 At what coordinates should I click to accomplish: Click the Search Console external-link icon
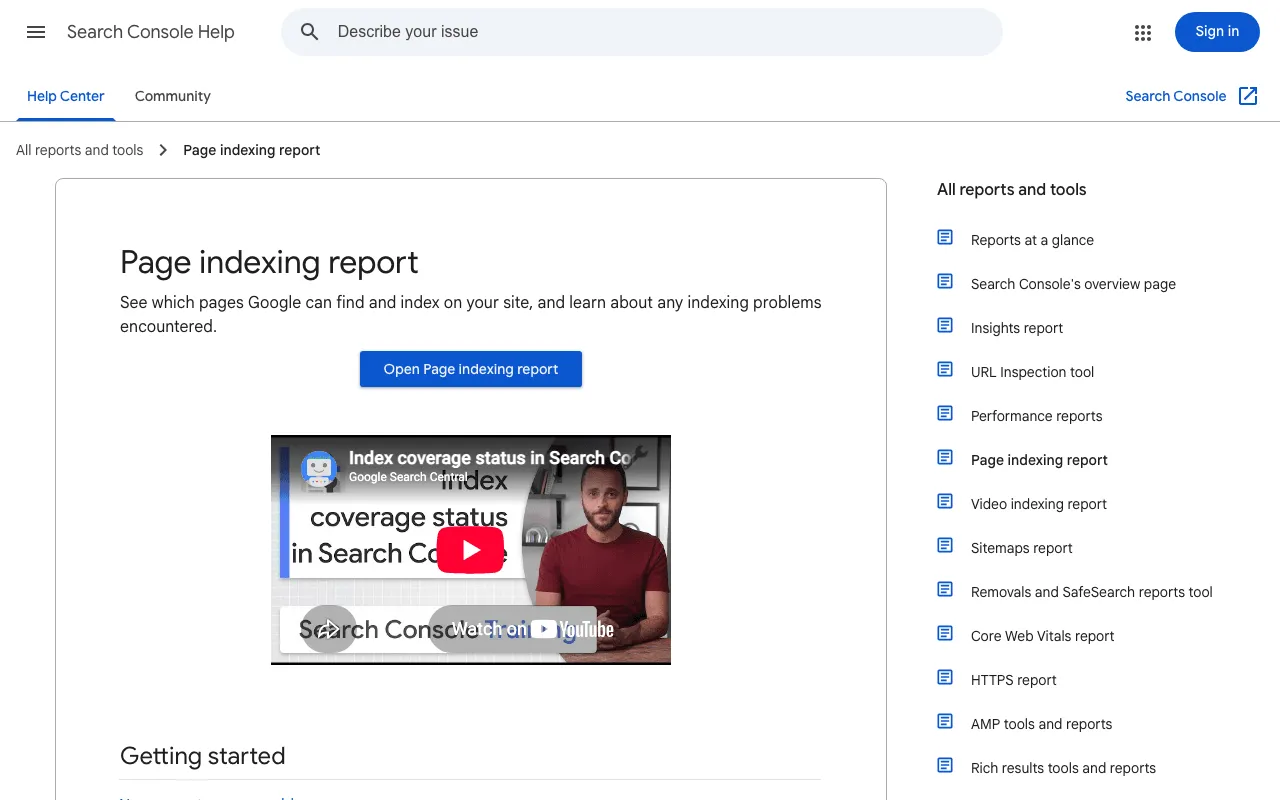click(1248, 96)
